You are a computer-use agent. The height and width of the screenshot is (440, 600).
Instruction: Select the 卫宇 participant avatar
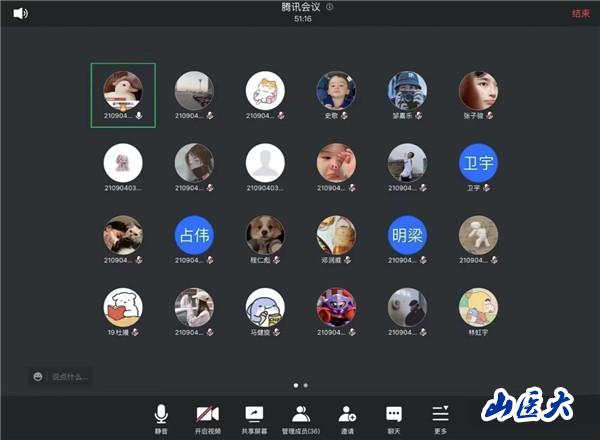(x=478, y=162)
